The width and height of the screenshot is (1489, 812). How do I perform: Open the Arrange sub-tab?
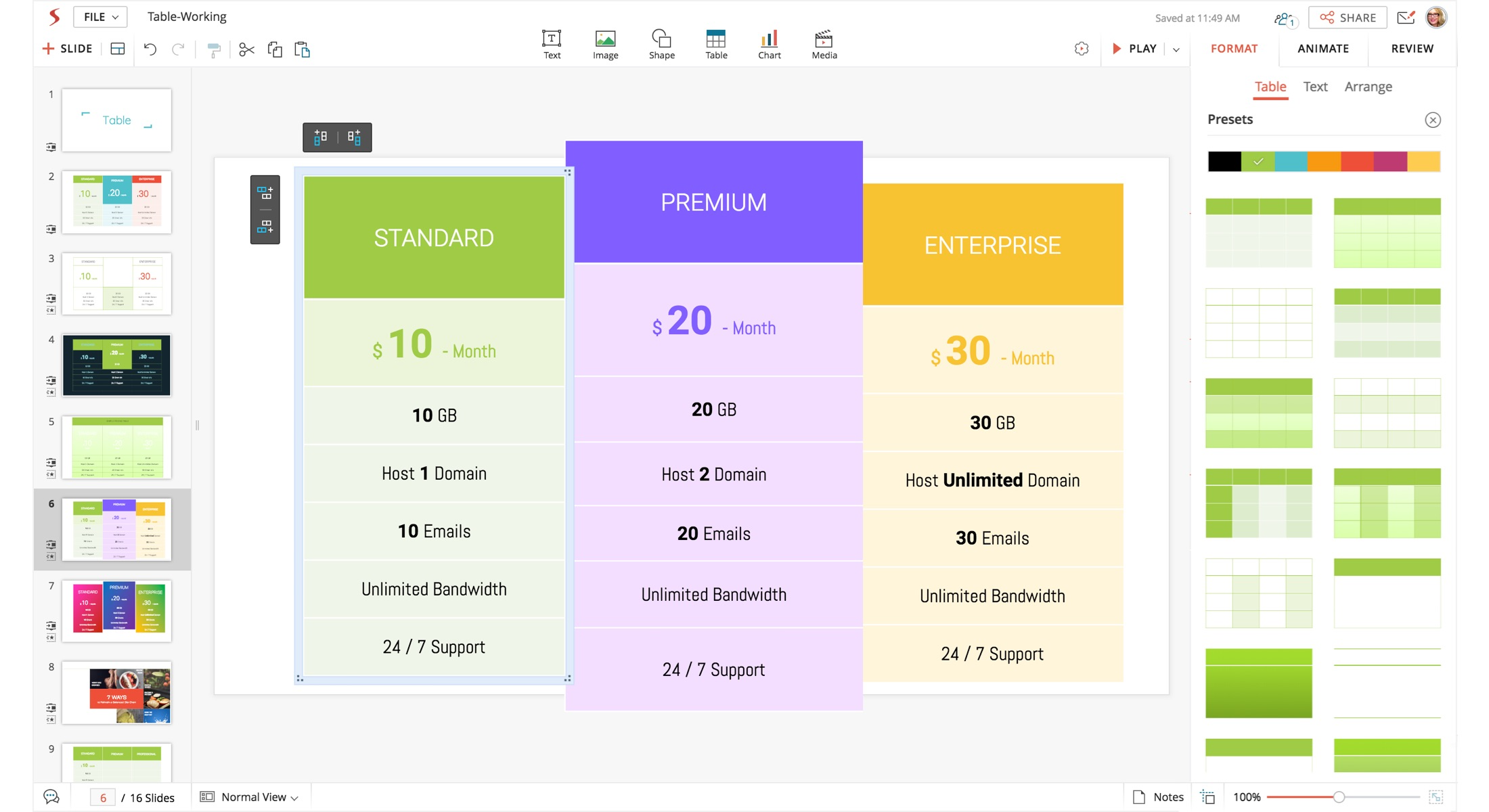[x=1368, y=87]
